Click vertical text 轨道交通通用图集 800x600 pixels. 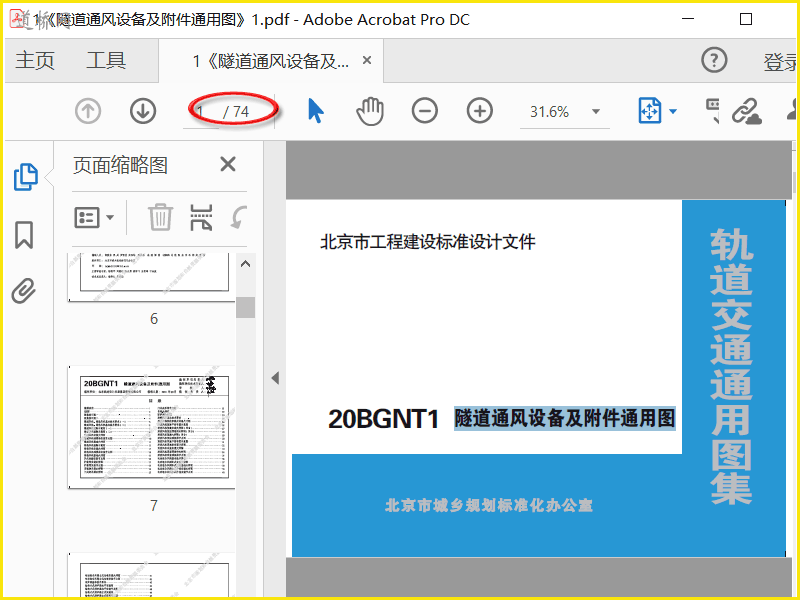(731, 366)
